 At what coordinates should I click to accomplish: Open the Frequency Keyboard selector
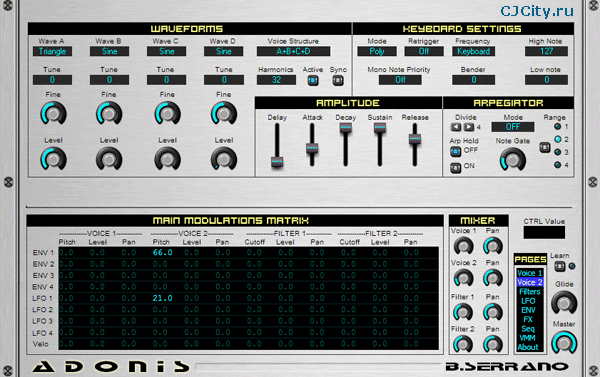point(473,51)
